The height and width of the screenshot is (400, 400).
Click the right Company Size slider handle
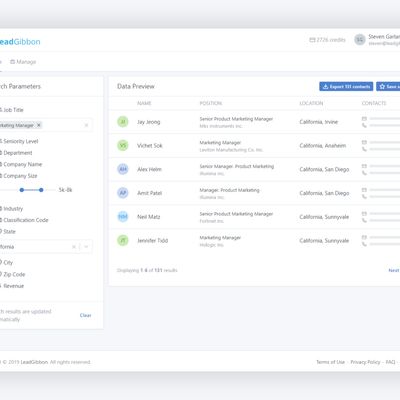[x=41, y=190]
